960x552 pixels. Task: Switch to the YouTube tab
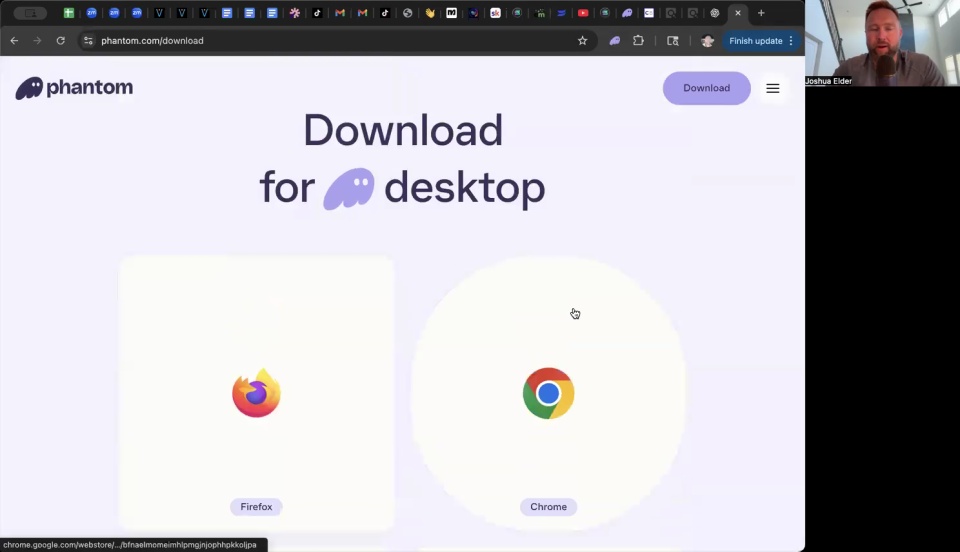point(583,13)
